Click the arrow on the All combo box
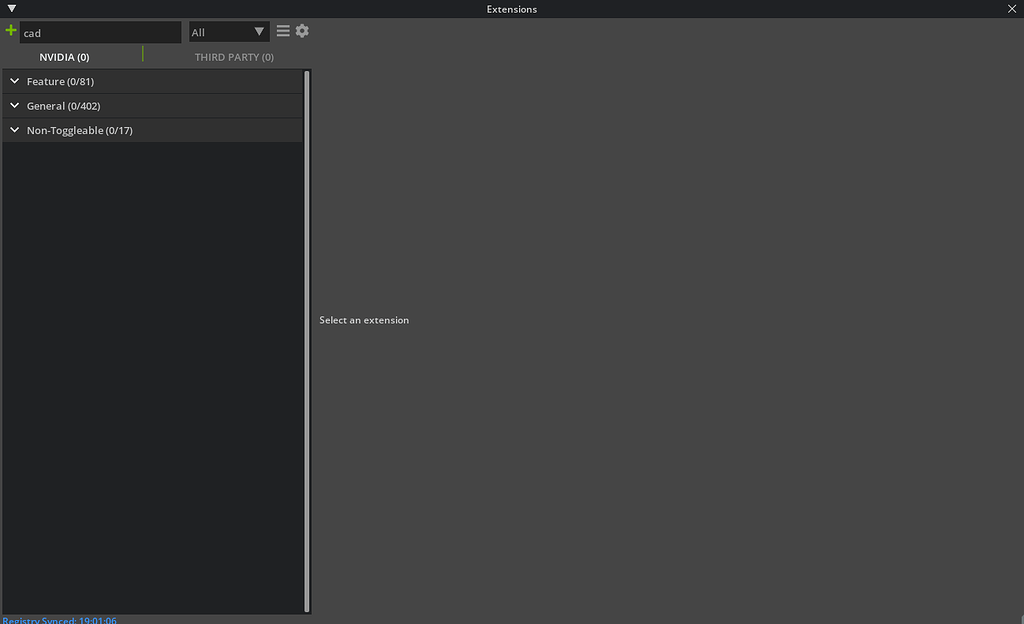The image size is (1024, 624). [258, 31]
